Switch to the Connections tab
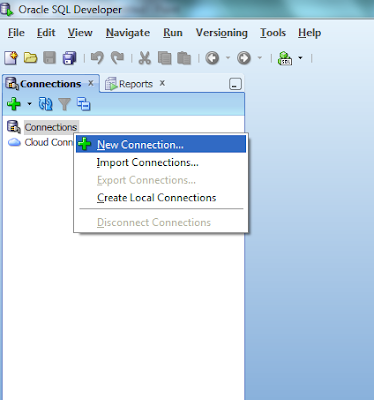Image resolution: width=374 pixels, height=400 pixels. click(x=51, y=84)
